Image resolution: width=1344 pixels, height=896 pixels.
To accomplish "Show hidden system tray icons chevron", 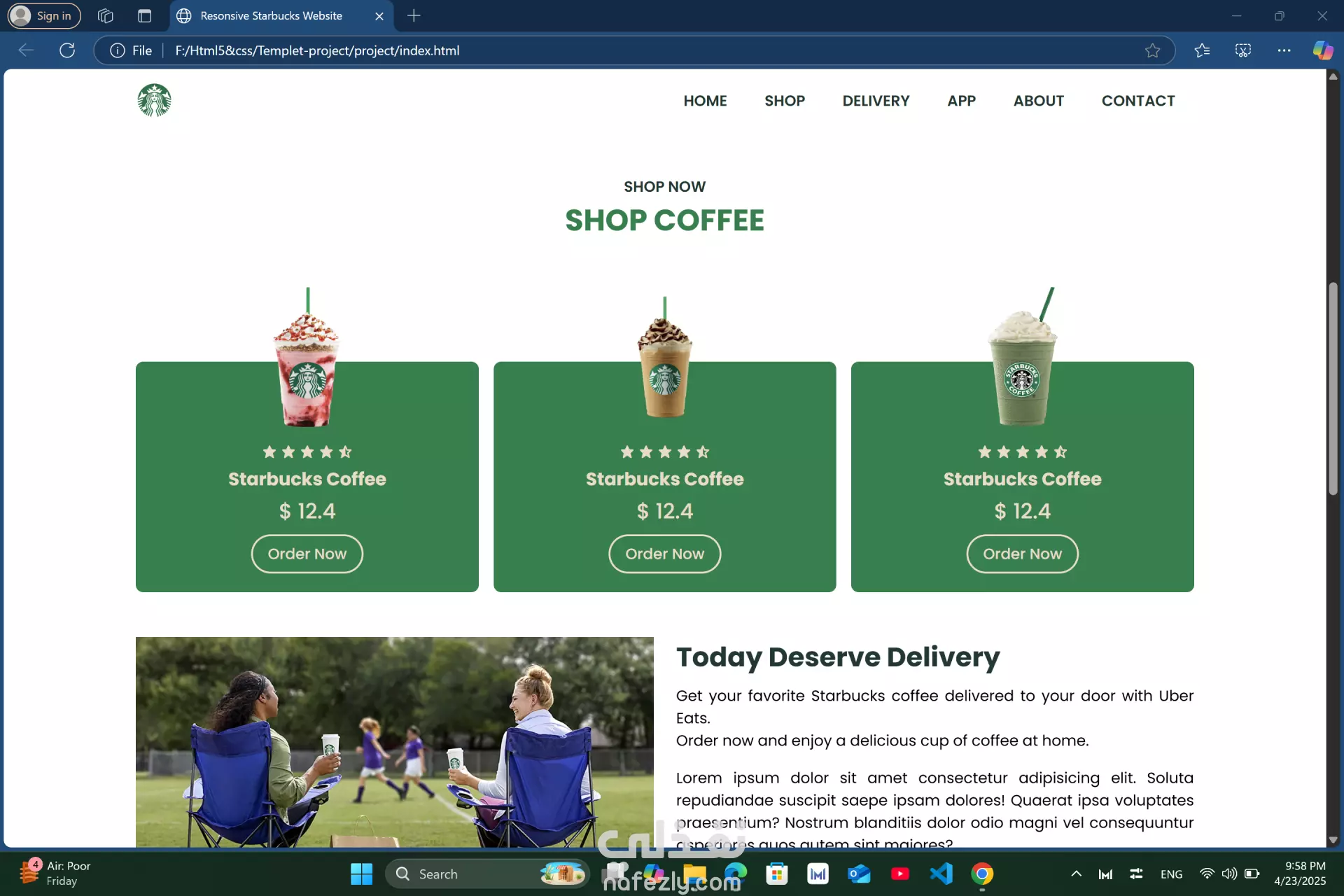I will click(x=1076, y=874).
